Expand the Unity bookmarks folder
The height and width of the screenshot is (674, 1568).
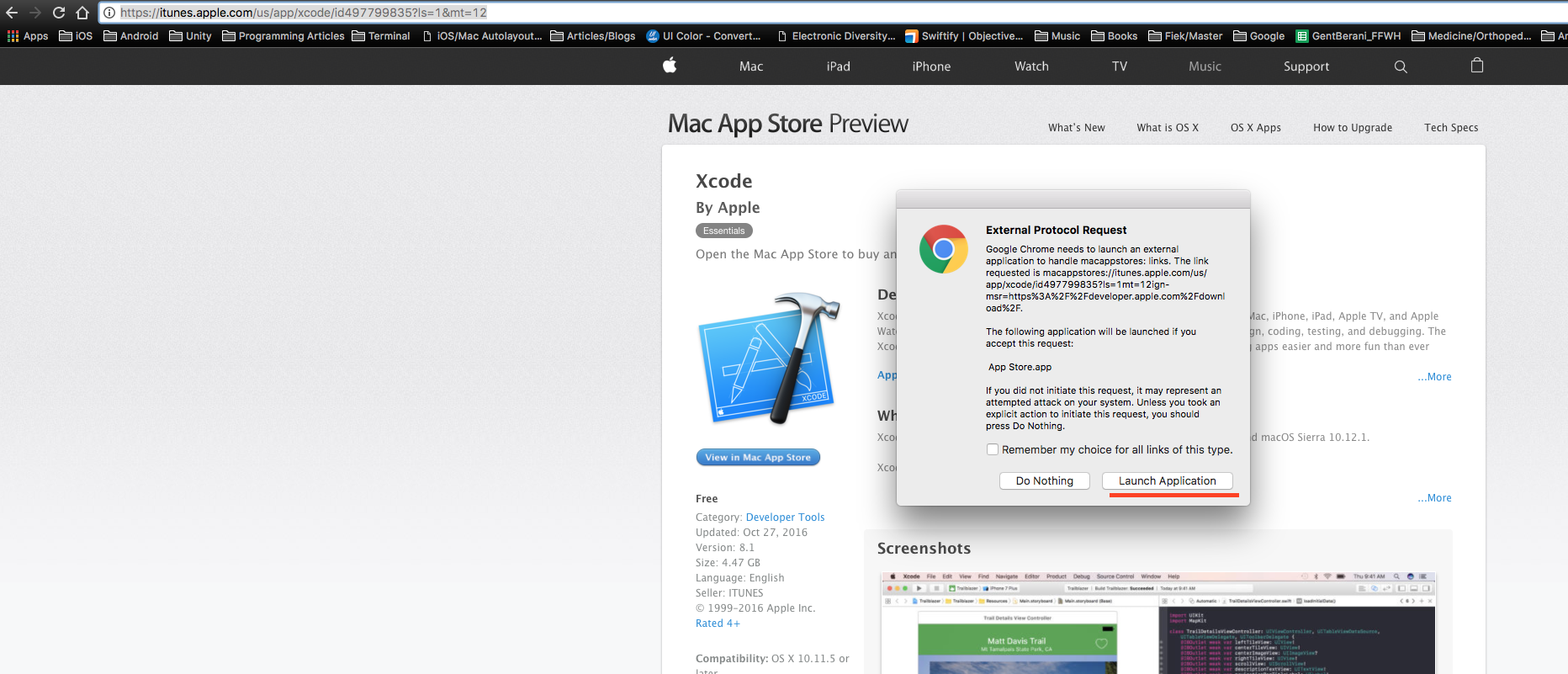[x=190, y=36]
